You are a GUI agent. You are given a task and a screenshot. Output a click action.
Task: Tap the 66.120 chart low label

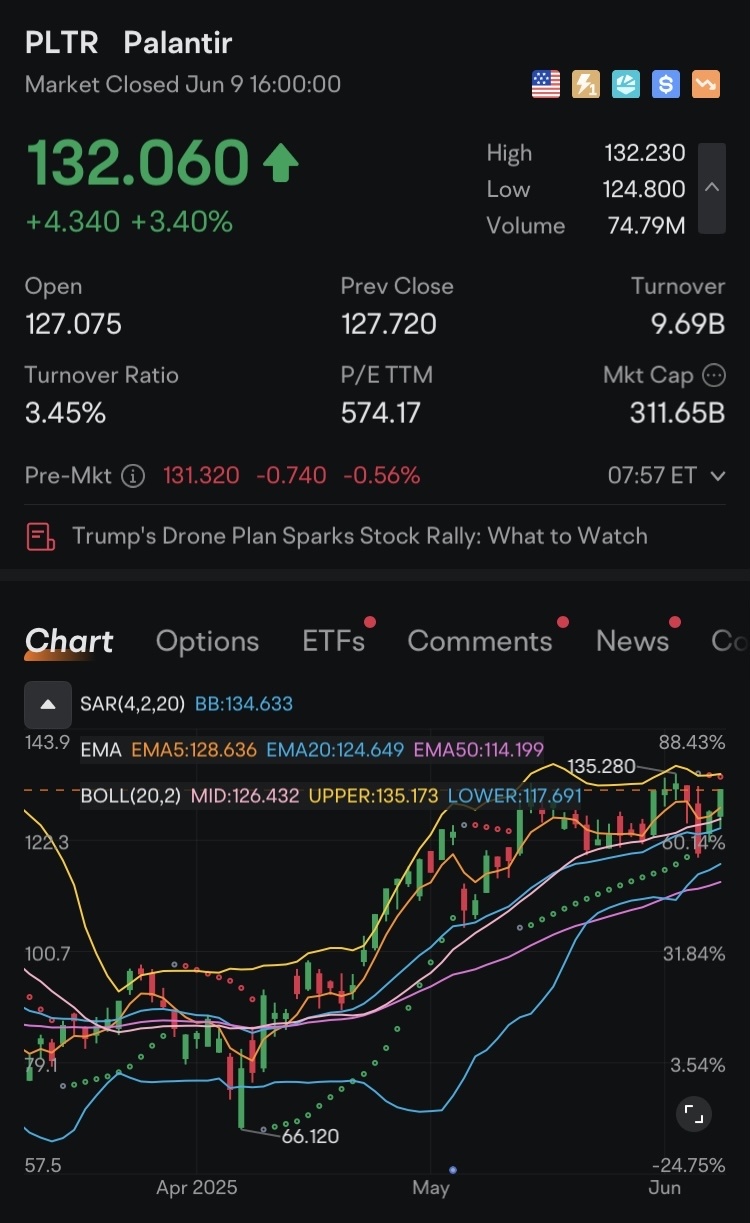point(310,1136)
